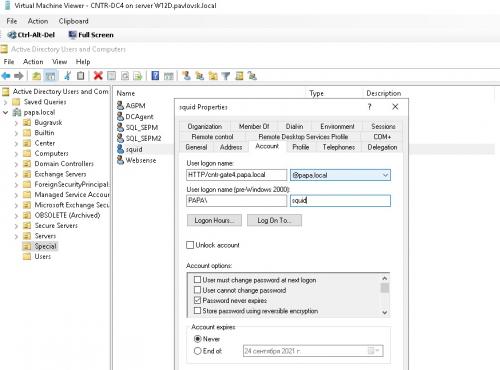Click the papa.local domain icon in tree

(17, 112)
